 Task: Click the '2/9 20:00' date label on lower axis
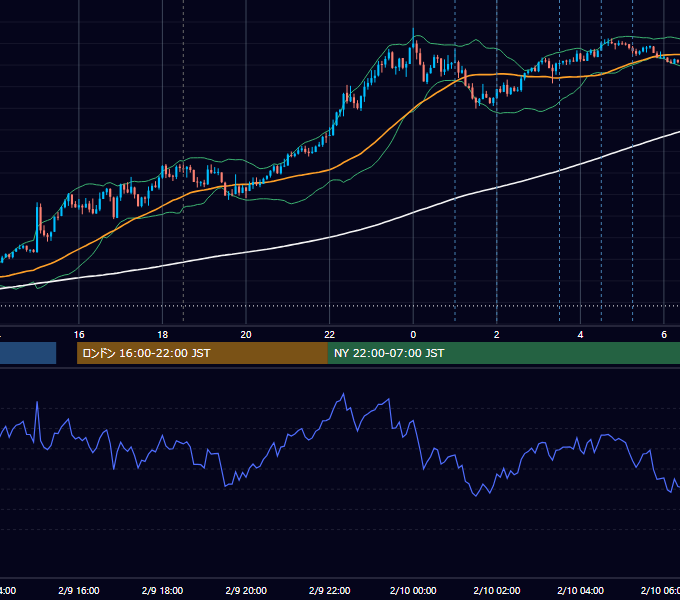[x=246, y=591]
